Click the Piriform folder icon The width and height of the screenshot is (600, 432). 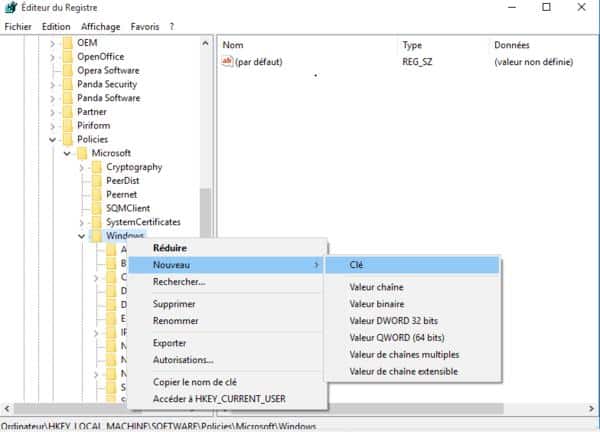point(67,126)
